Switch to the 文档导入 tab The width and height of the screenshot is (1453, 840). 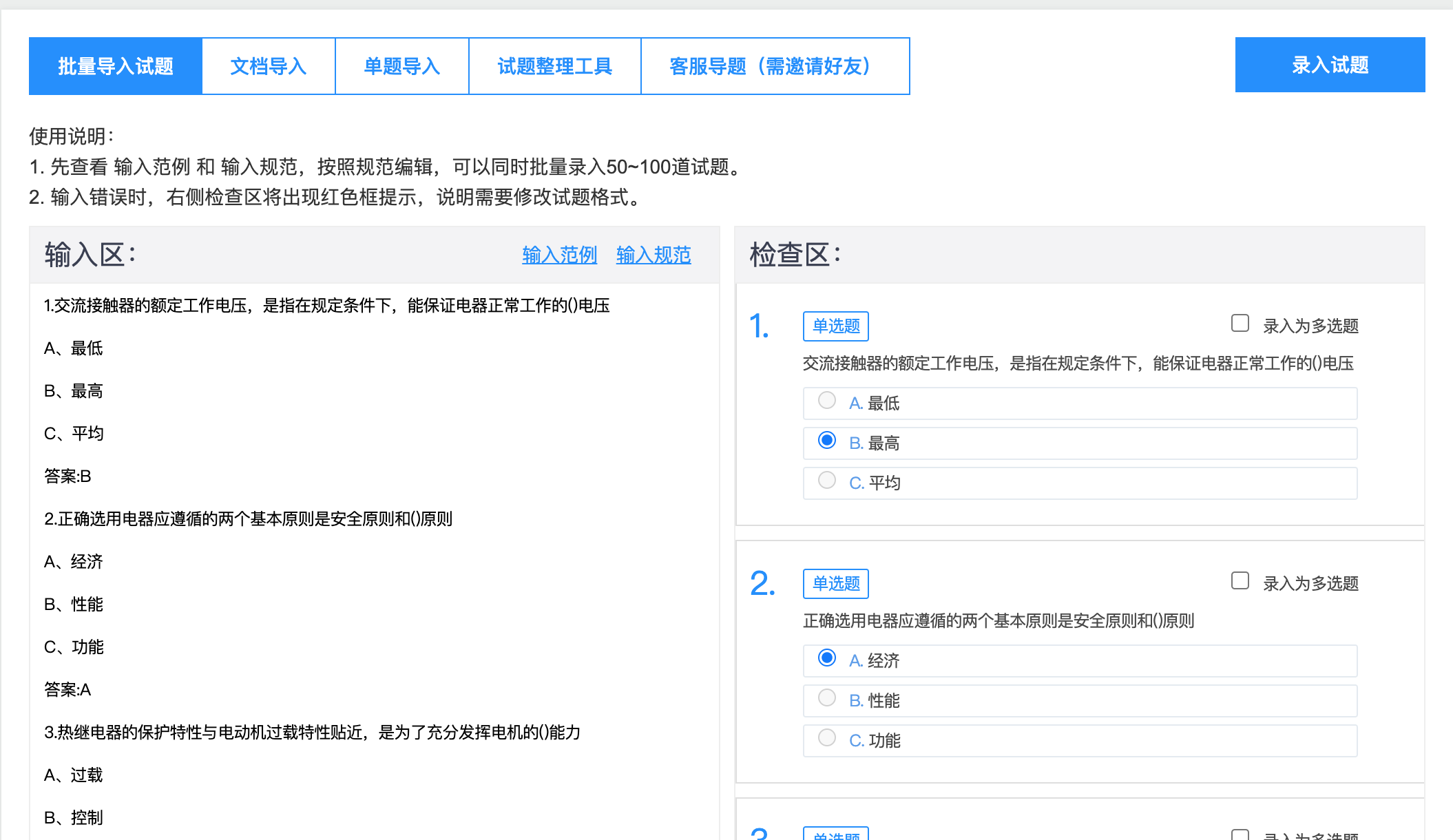click(x=268, y=65)
